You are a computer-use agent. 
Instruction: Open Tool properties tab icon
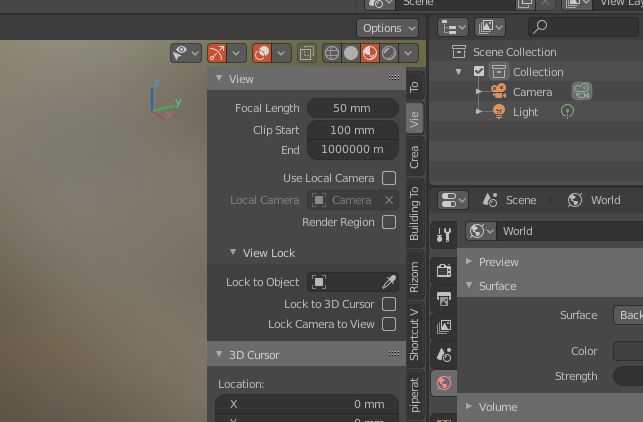tap(444, 235)
